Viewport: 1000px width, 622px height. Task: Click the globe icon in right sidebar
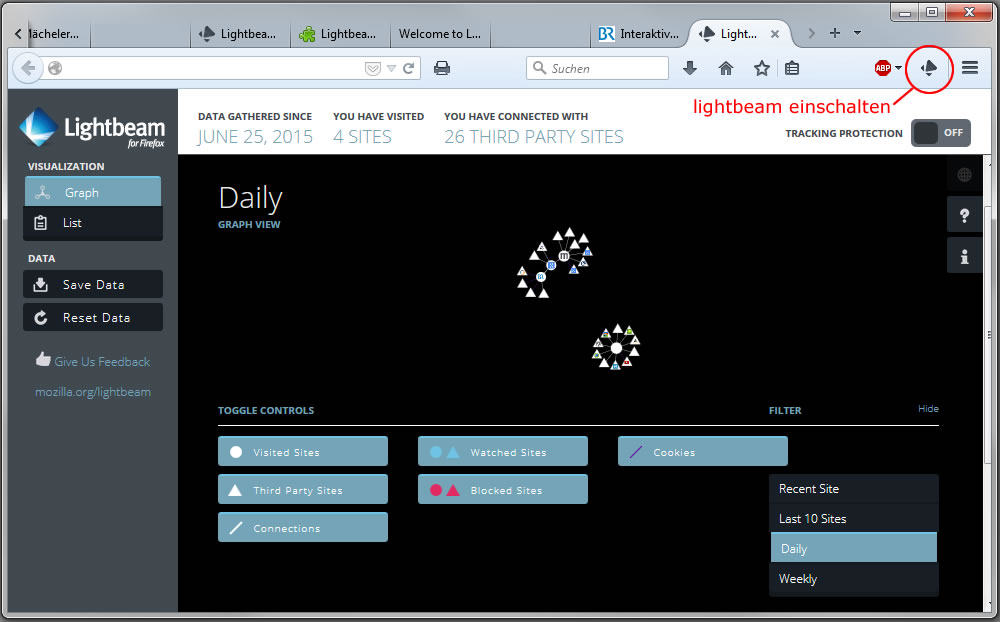tap(964, 175)
